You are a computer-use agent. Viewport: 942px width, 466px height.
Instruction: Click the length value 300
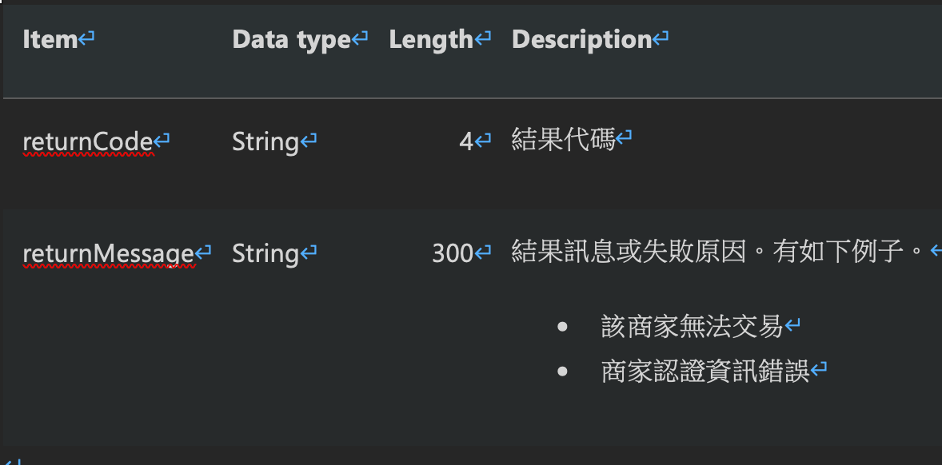(453, 254)
